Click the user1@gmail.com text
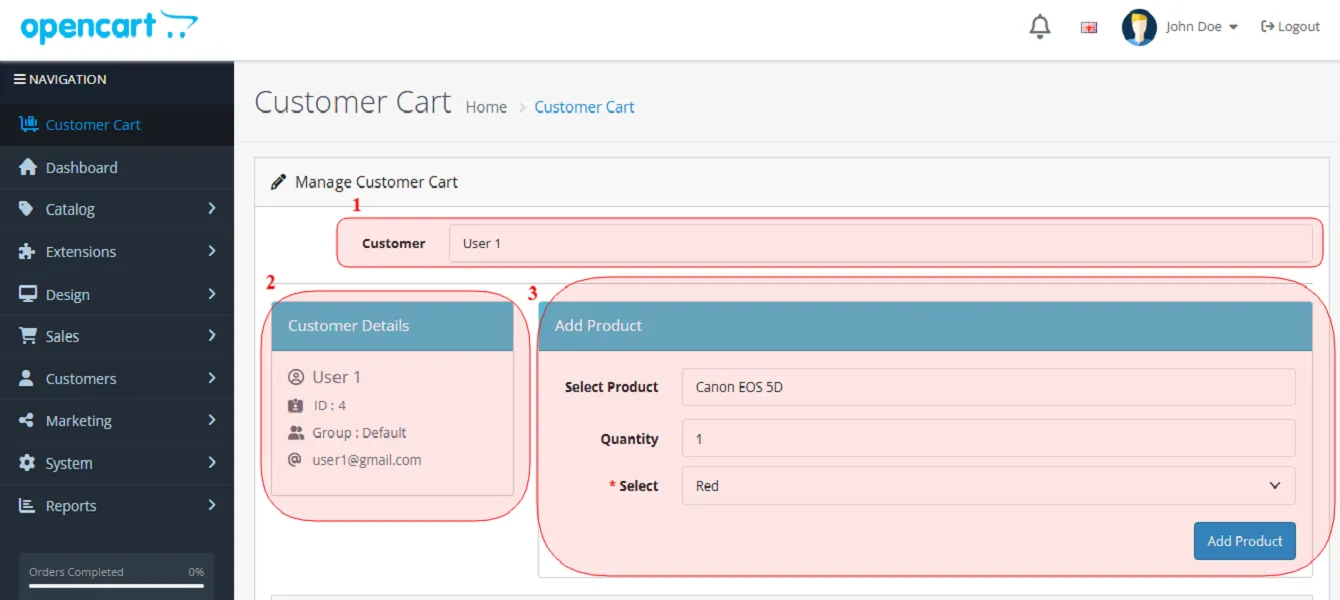Viewport: 1340px width, 600px height. [367, 460]
